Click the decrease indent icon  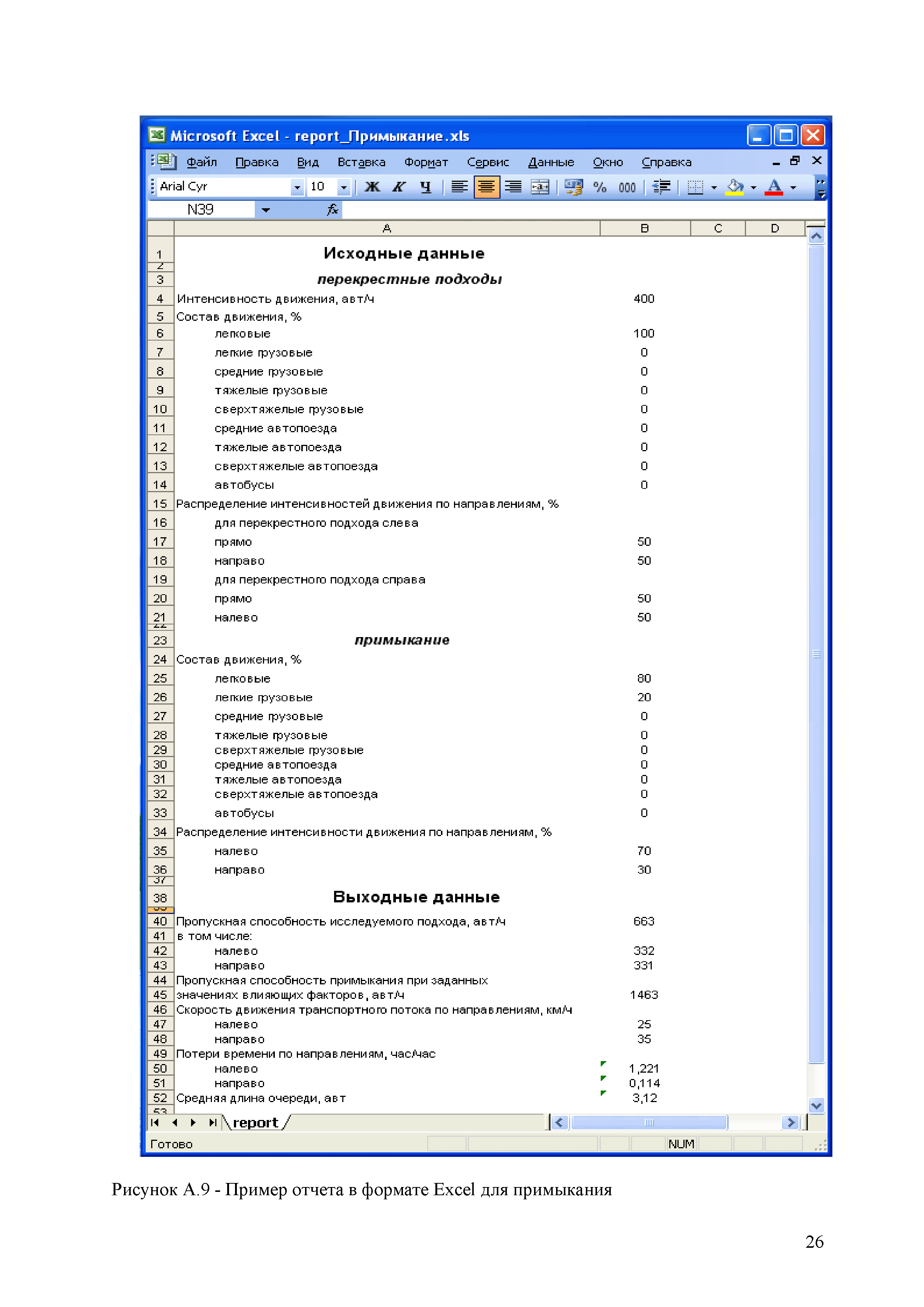click(x=661, y=187)
